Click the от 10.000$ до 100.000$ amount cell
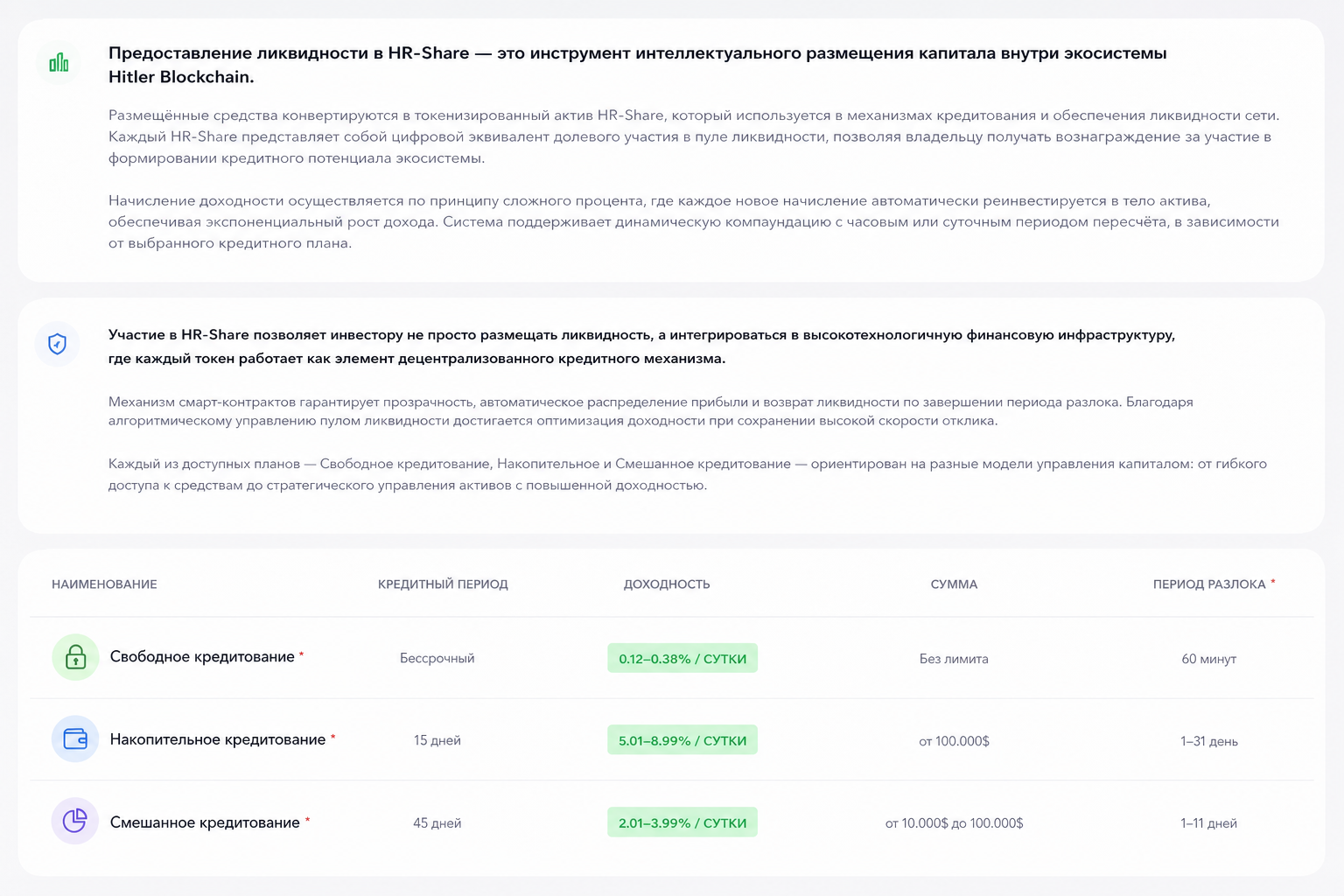 [x=954, y=823]
